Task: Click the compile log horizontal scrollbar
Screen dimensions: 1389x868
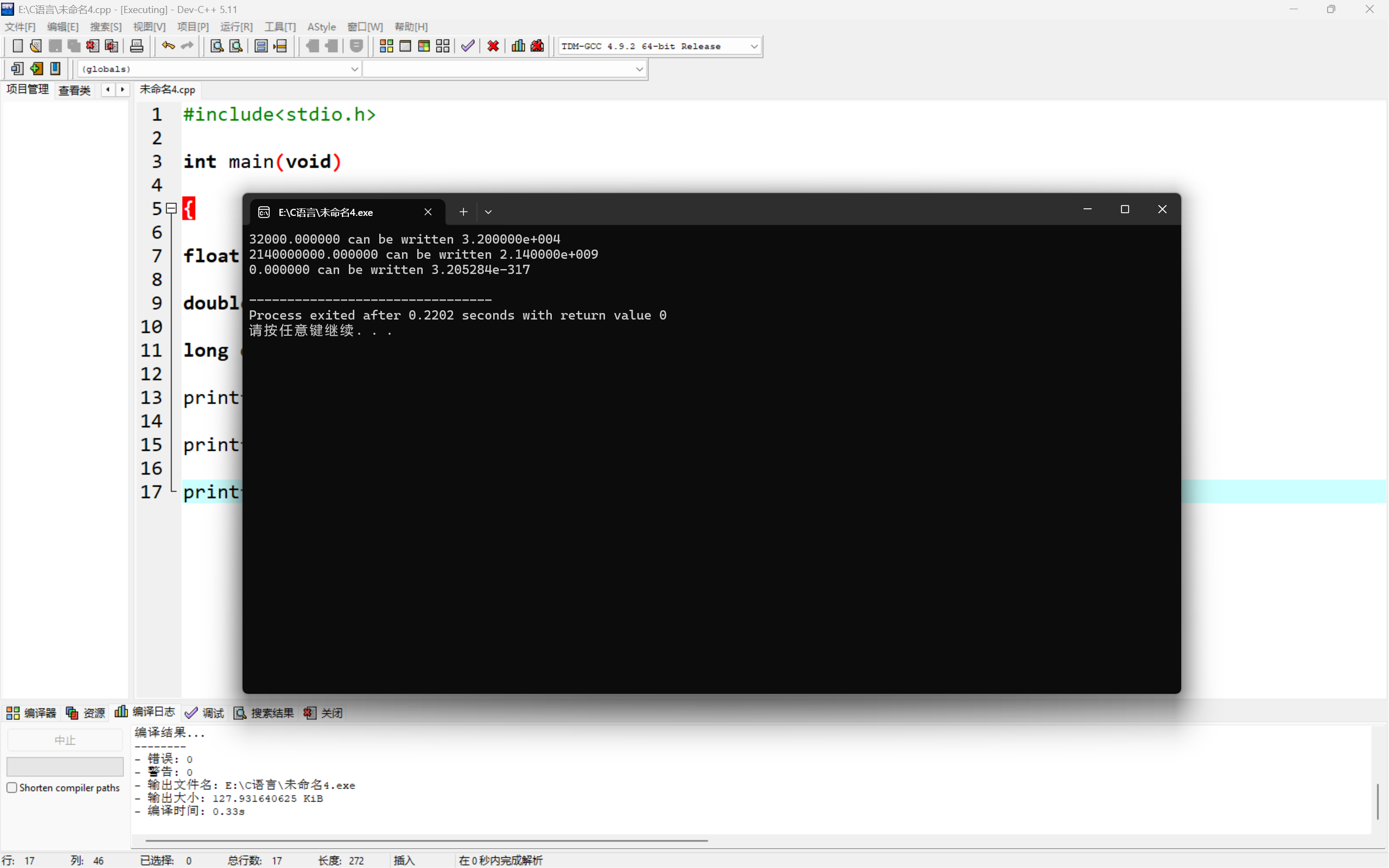Action: point(426,840)
